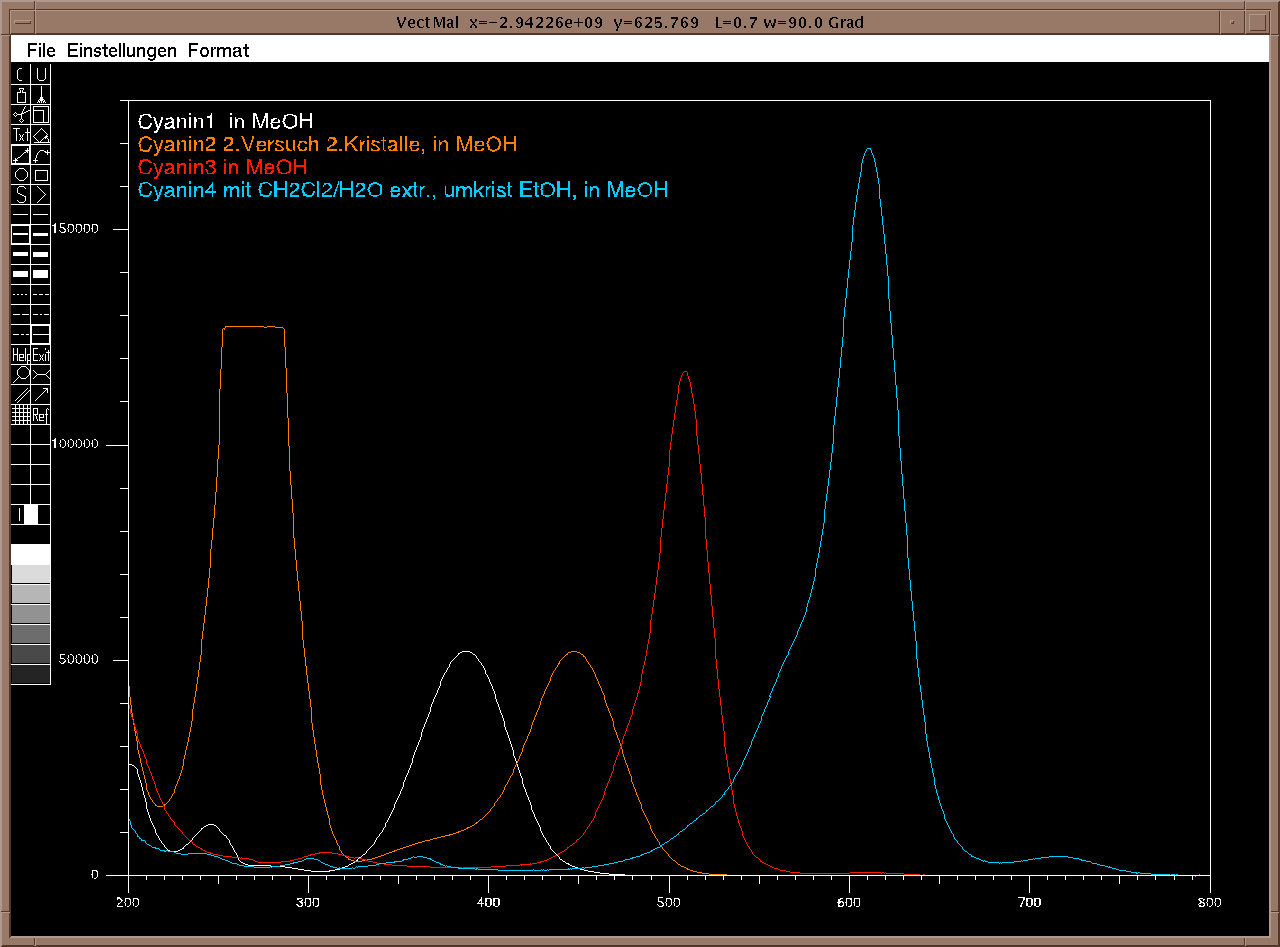The height and width of the screenshot is (947, 1280).
Task: Choose the darkest gray color swatch
Action: click(30, 674)
